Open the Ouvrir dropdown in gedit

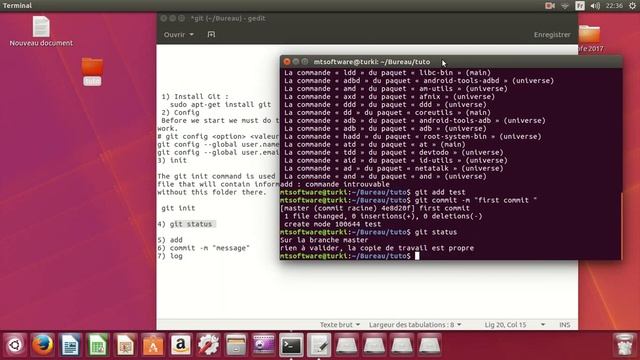pos(179,35)
